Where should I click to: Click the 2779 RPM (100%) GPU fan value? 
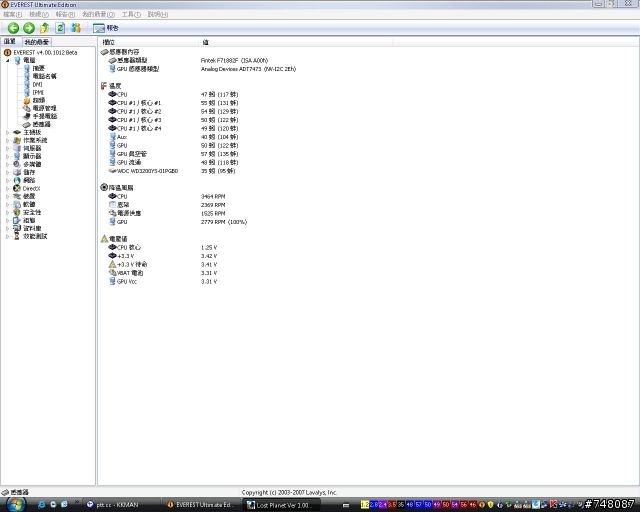pos(224,222)
